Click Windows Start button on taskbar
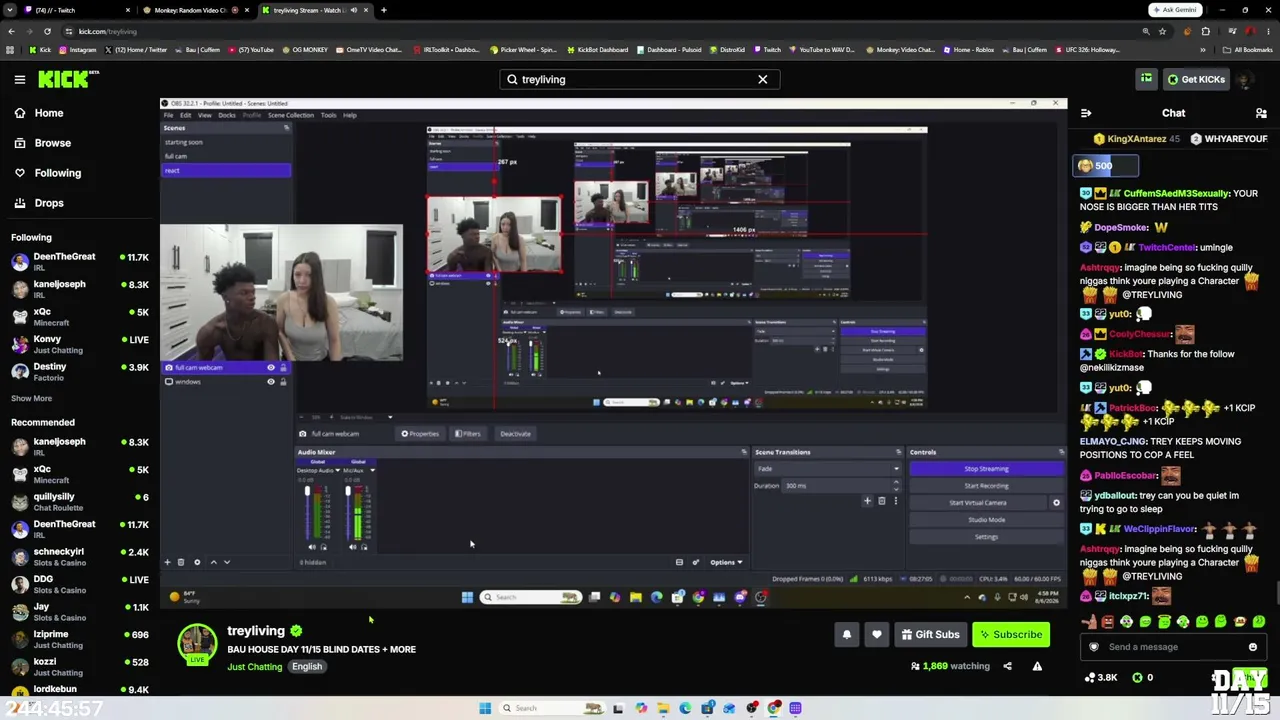Screen dimensions: 1280x720 (x=485, y=708)
